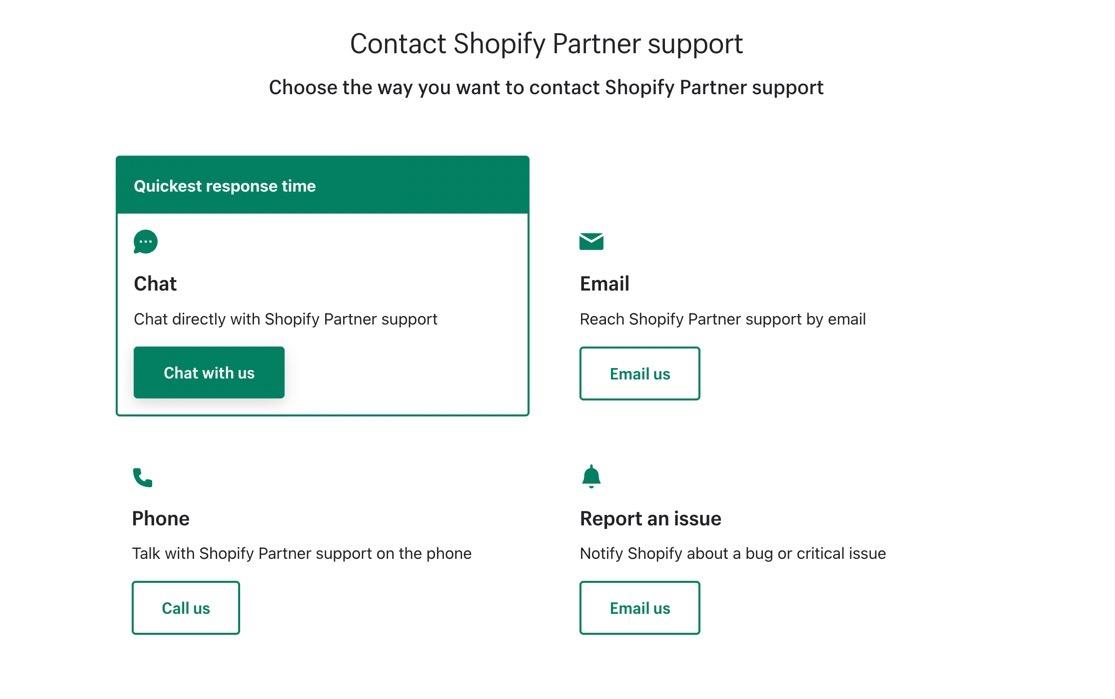This screenshot has width=1115, height=699.
Task: Click 'Reach Shopify Partner support by email' text
Action: 722,320
